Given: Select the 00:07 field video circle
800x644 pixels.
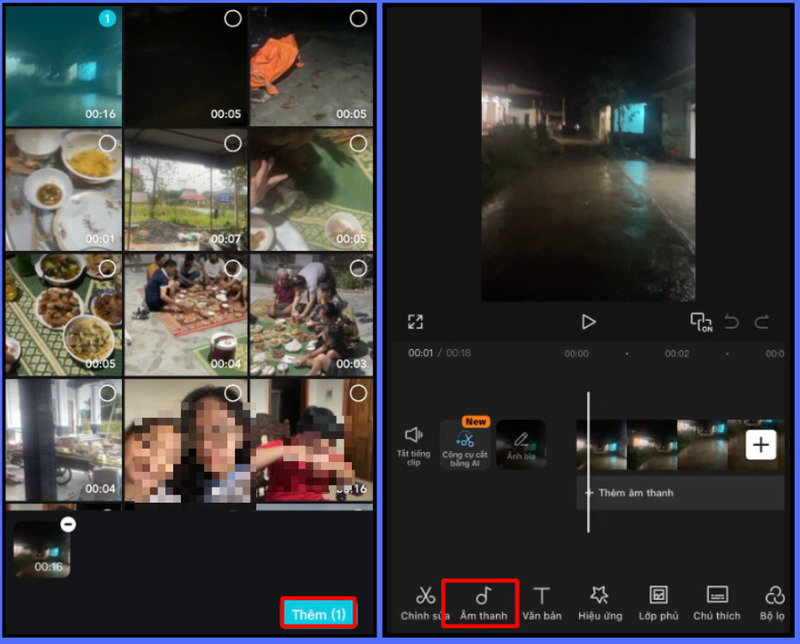Looking at the screenshot, I should pos(232,144).
